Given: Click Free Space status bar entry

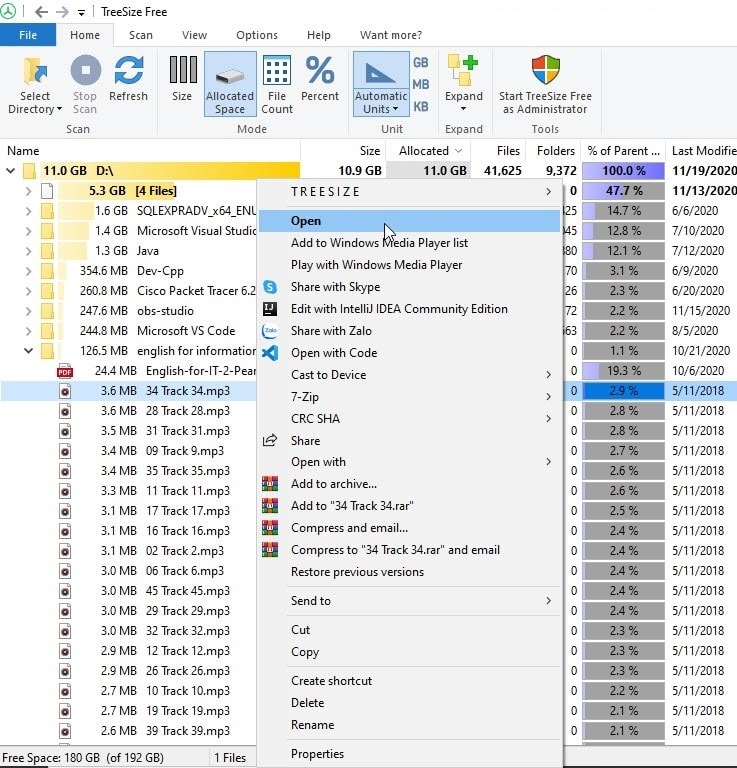Looking at the screenshot, I should point(83,758).
